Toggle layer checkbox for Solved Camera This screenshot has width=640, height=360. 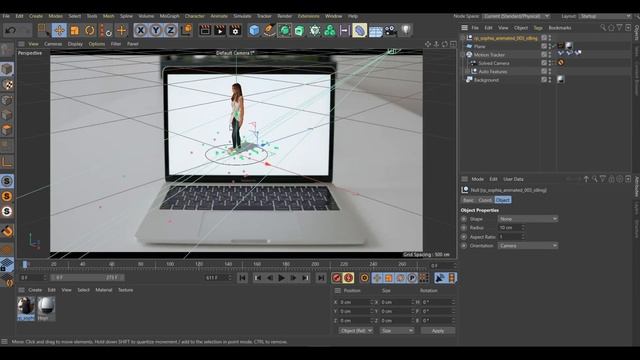544,63
